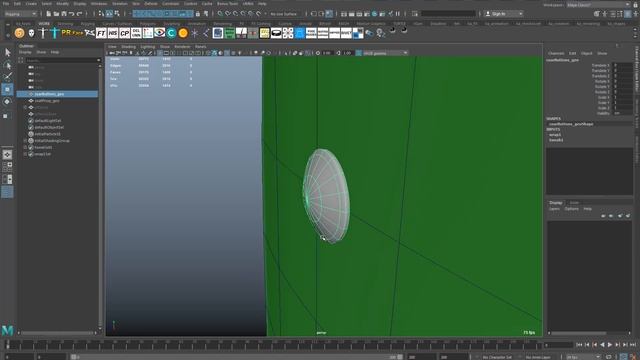
Task: Jump to start of playback range
Action: (579, 345)
